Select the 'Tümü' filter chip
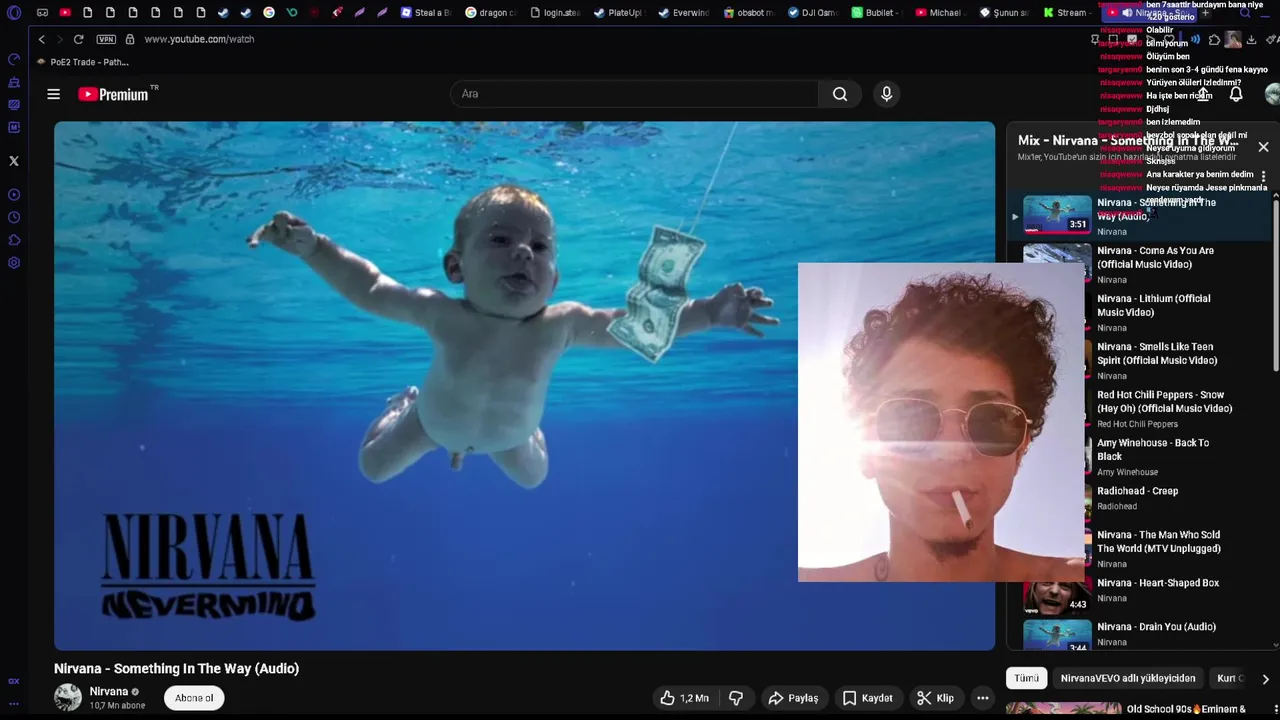Image resolution: width=1280 pixels, height=720 pixels. [1026, 678]
